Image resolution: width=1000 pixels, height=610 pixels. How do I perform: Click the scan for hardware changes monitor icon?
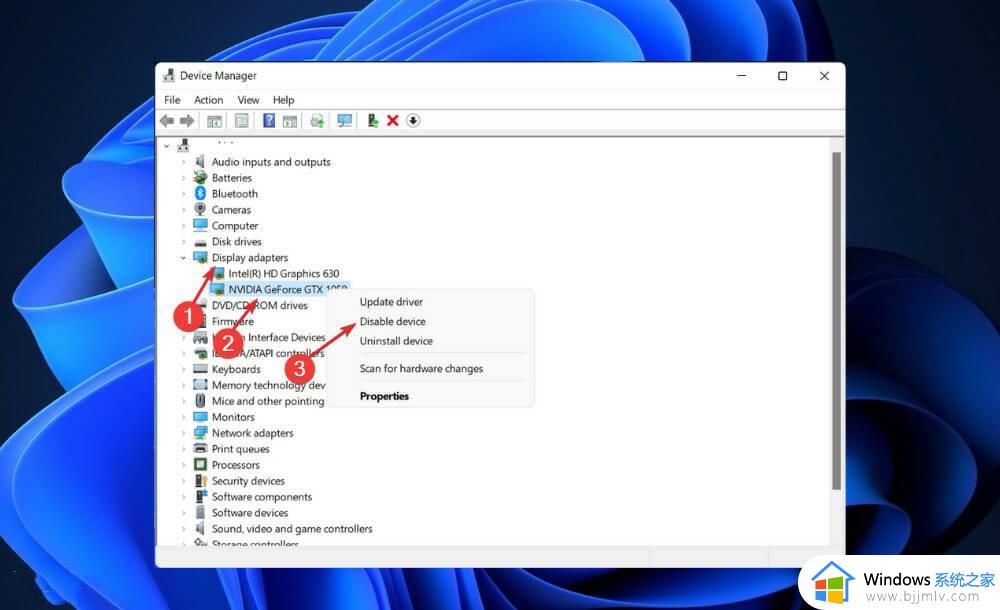[345, 121]
